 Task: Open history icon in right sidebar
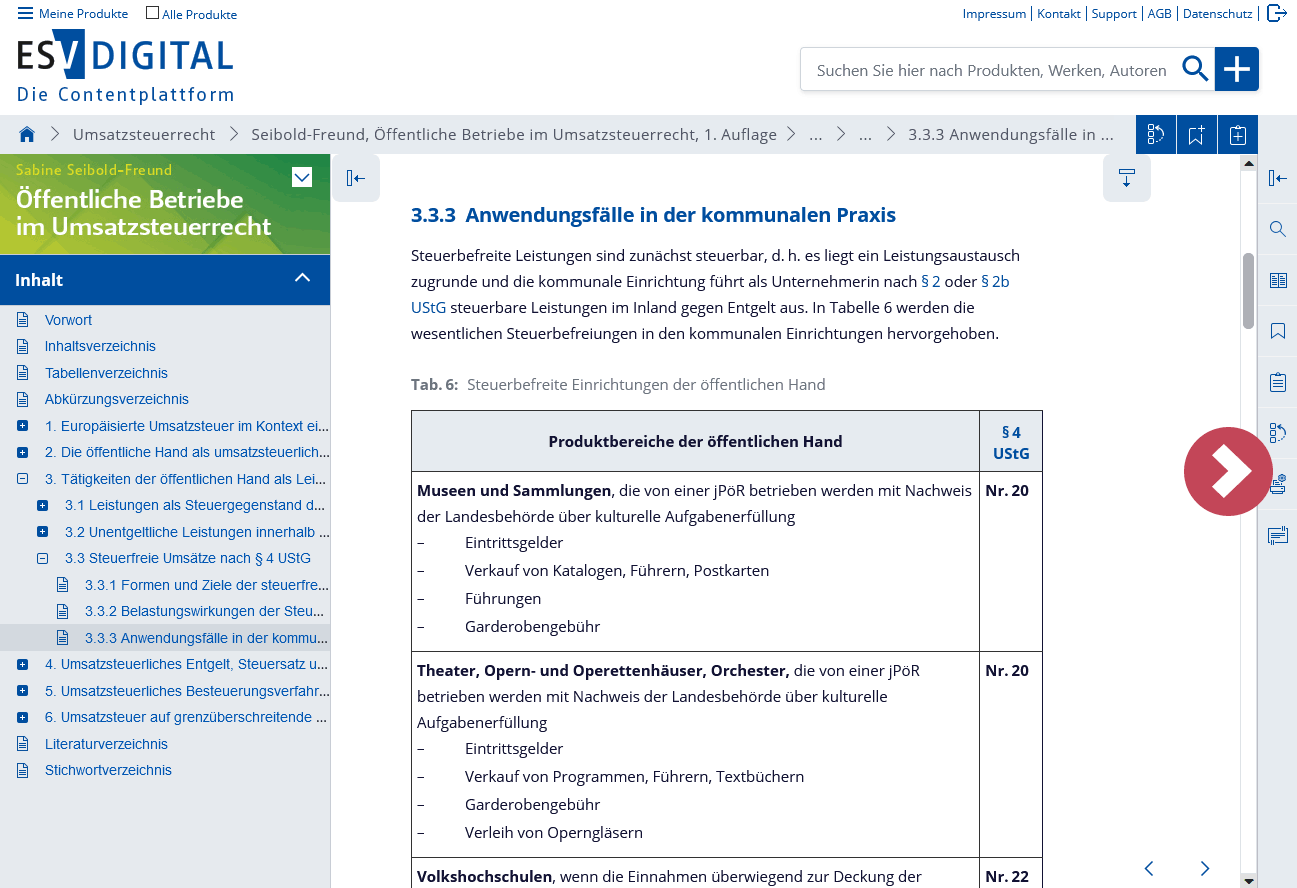(1277, 433)
